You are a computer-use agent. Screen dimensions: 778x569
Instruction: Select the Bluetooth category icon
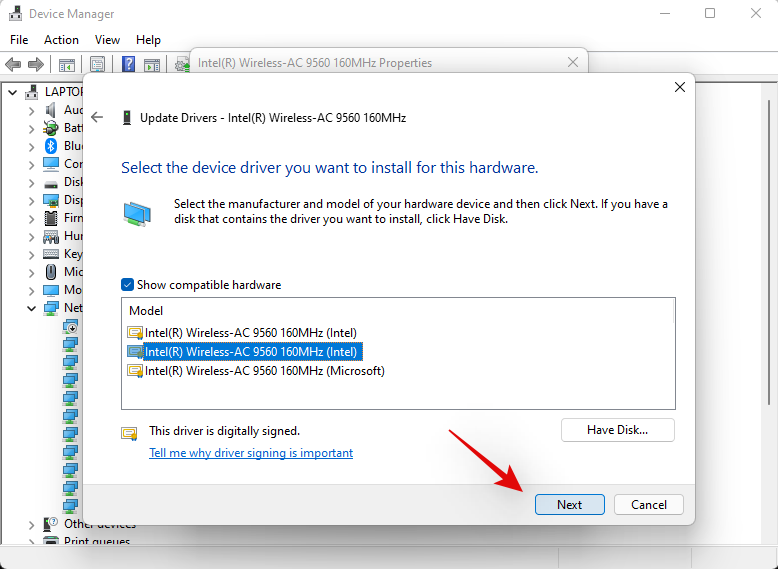[x=51, y=146]
